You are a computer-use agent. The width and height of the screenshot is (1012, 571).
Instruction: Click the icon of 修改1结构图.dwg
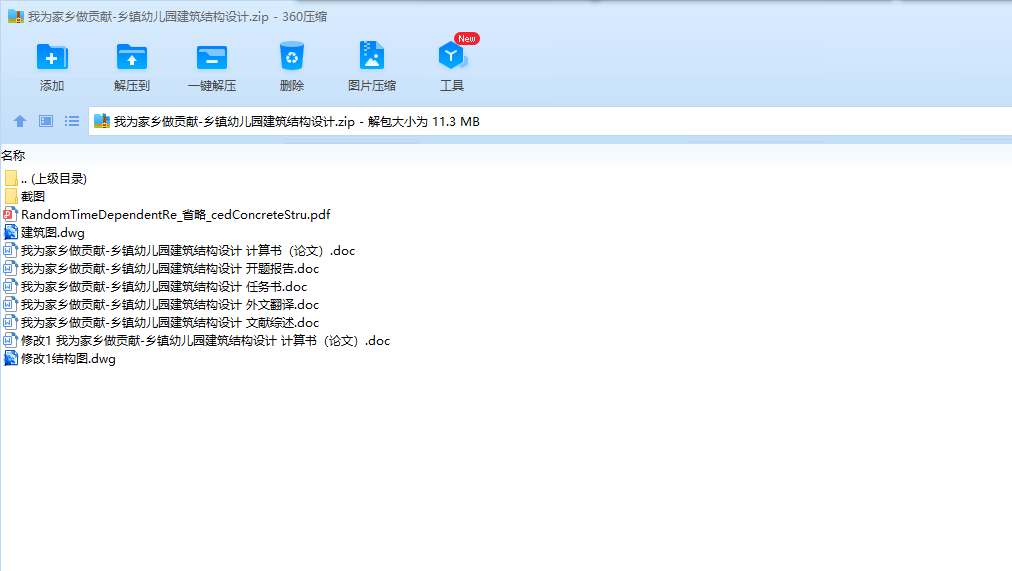(11, 359)
